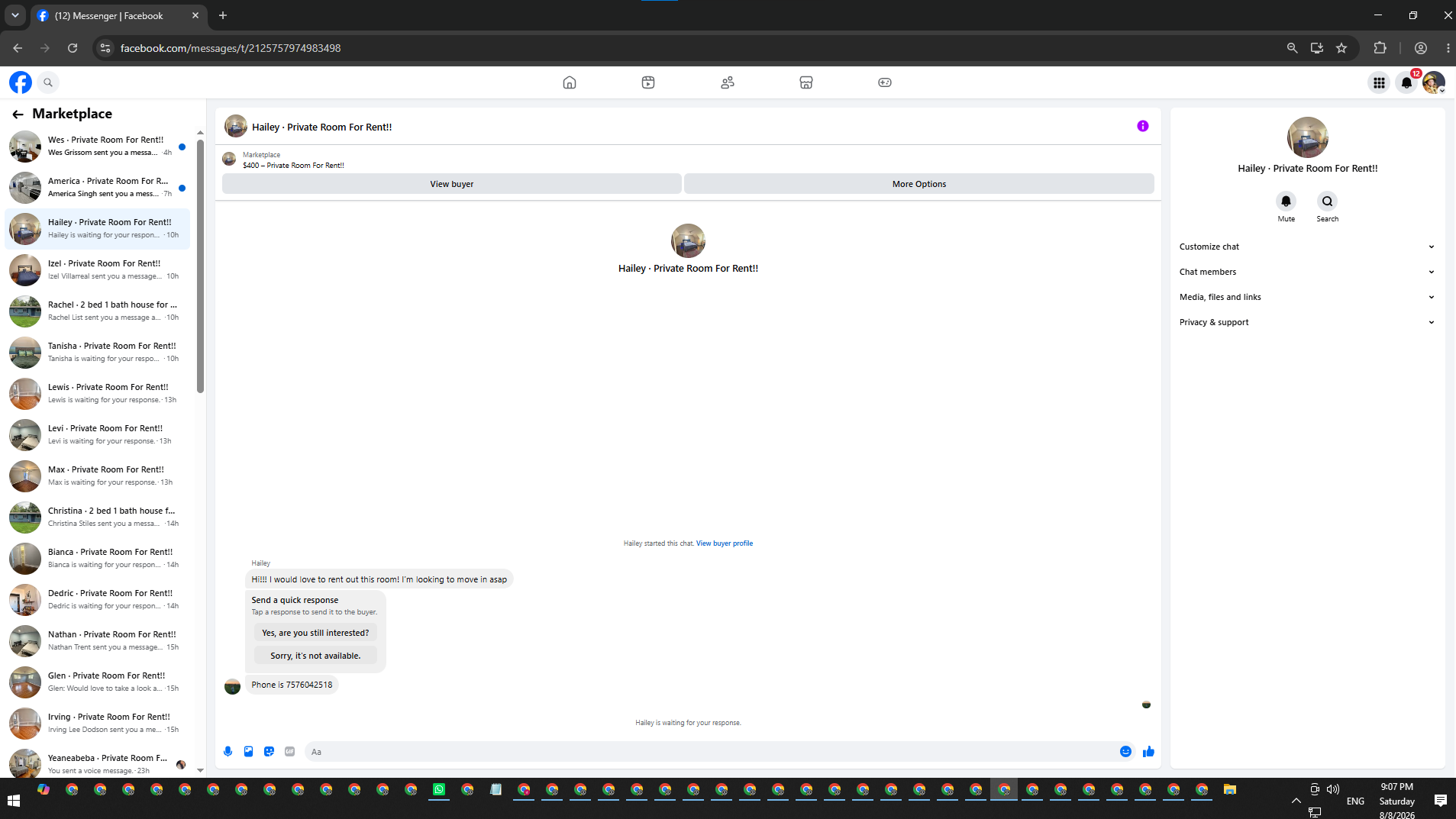The height and width of the screenshot is (819, 1456).
Task: Open the Lewis Private Room conversation
Action: point(98,394)
